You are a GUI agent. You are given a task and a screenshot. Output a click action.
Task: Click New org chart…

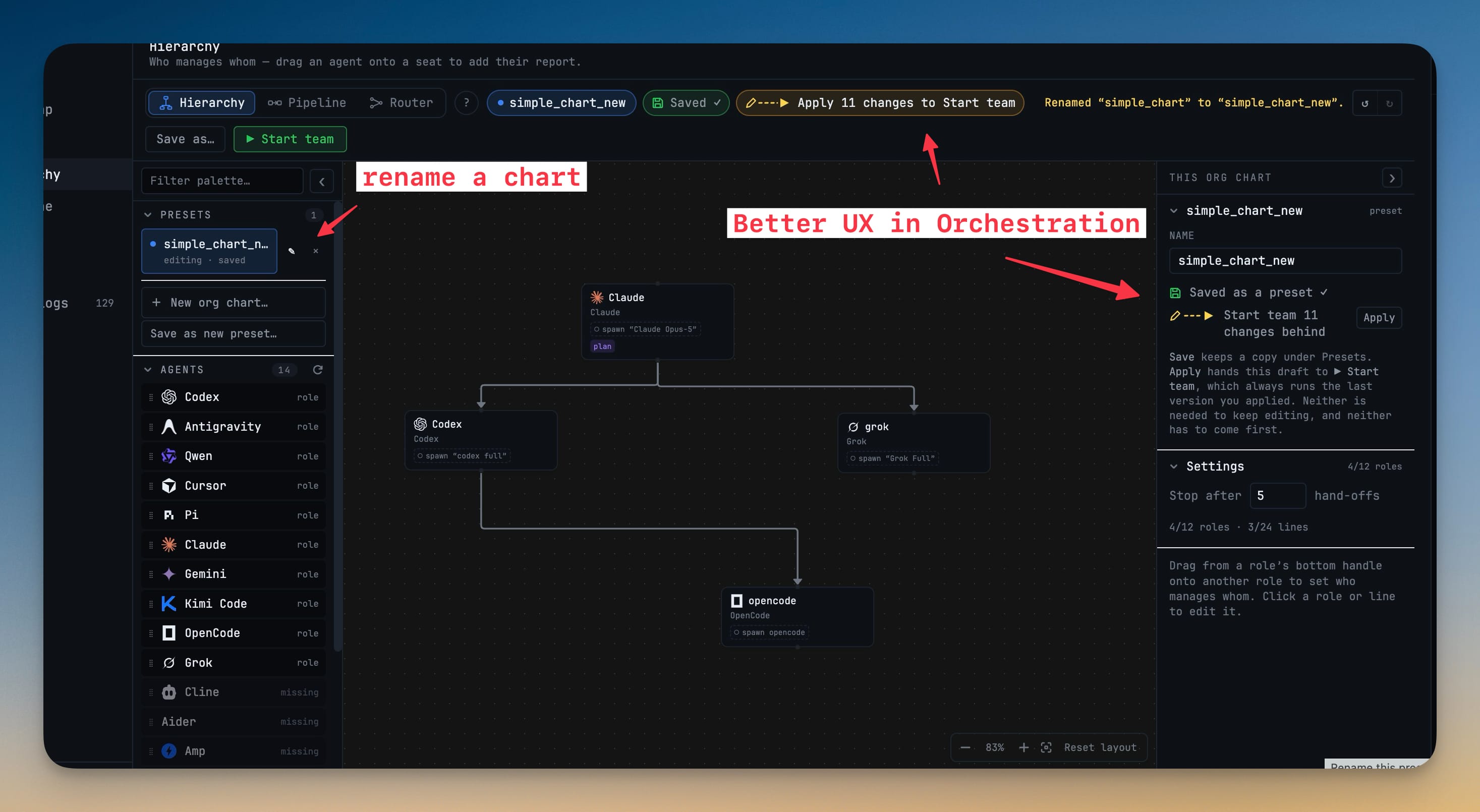click(x=233, y=303)
